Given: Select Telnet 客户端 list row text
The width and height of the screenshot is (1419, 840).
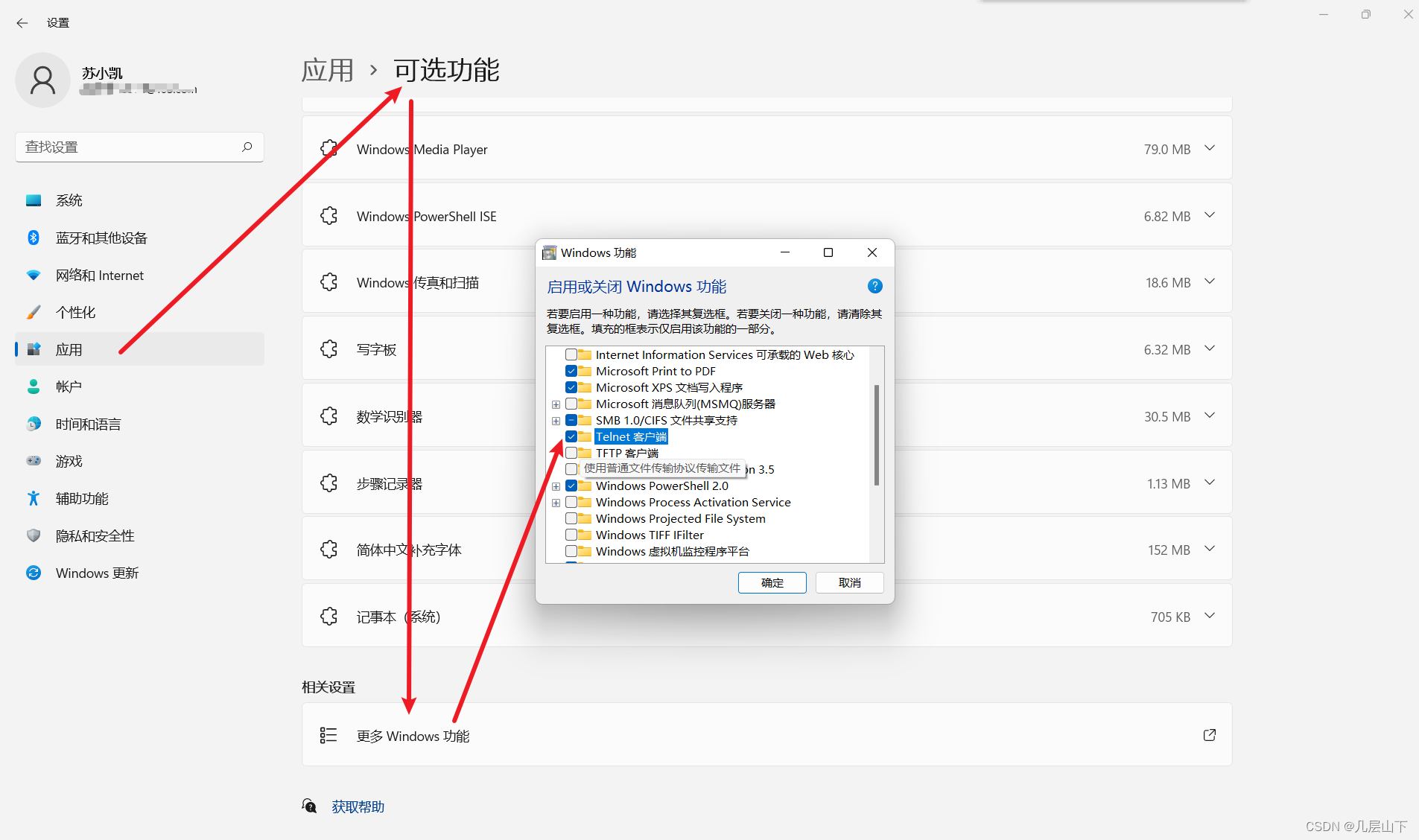Looking at the screenshot, I should (x=631, y=436).
